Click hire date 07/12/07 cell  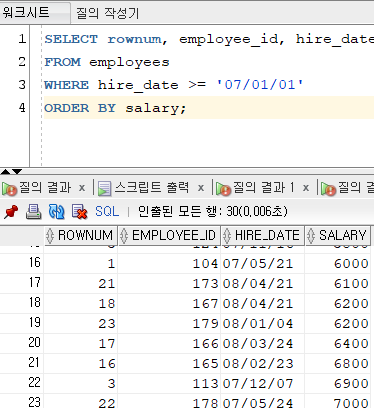262,384
